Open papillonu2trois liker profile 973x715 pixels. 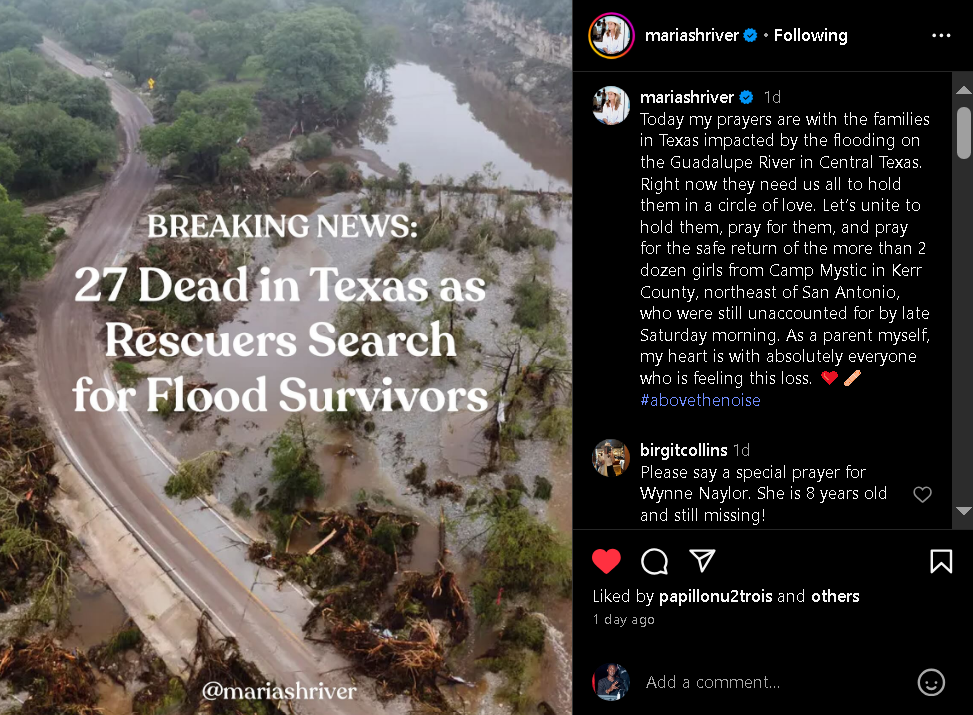tap(715, 596)
